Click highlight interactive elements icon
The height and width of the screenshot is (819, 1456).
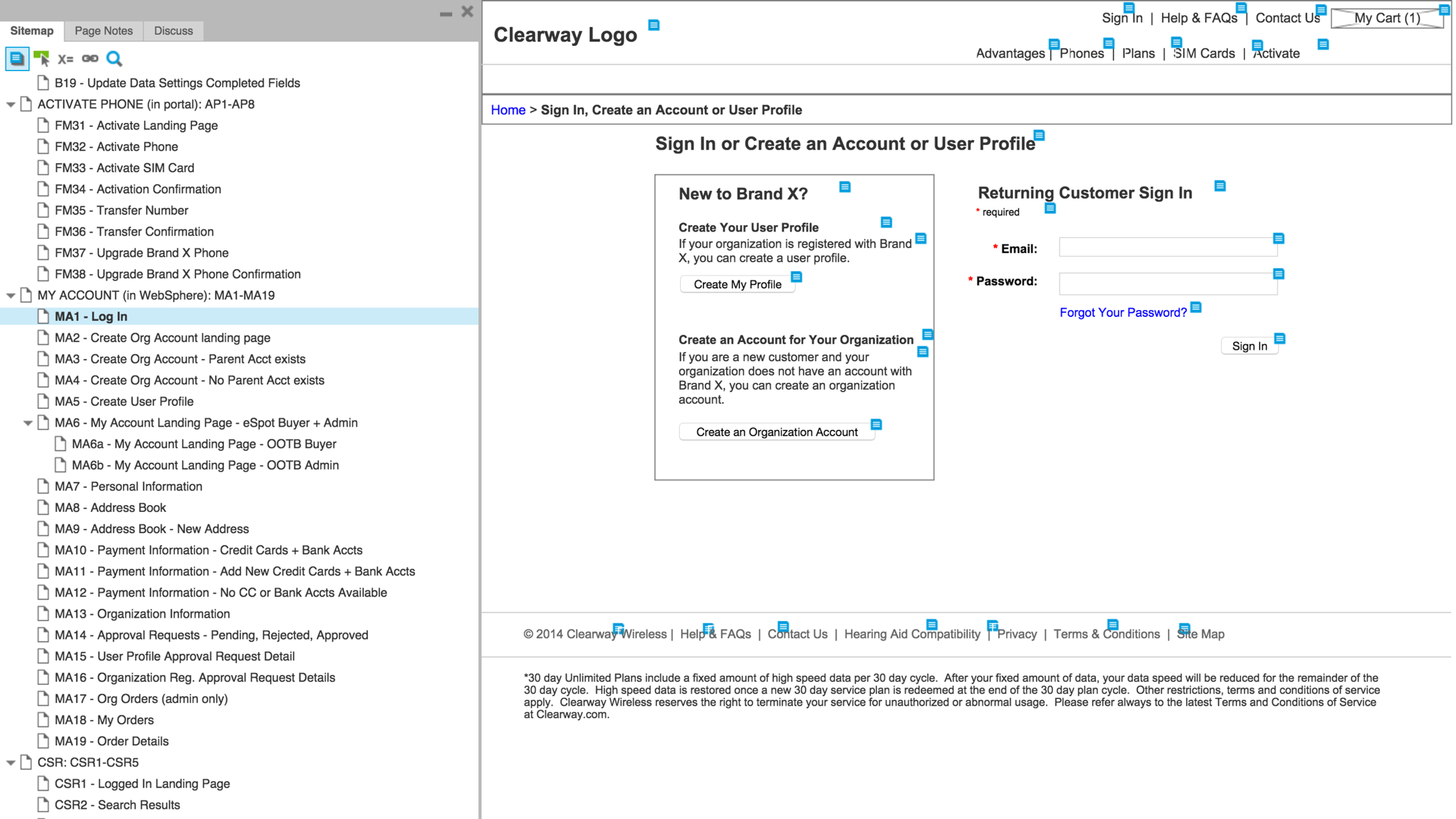41,58
